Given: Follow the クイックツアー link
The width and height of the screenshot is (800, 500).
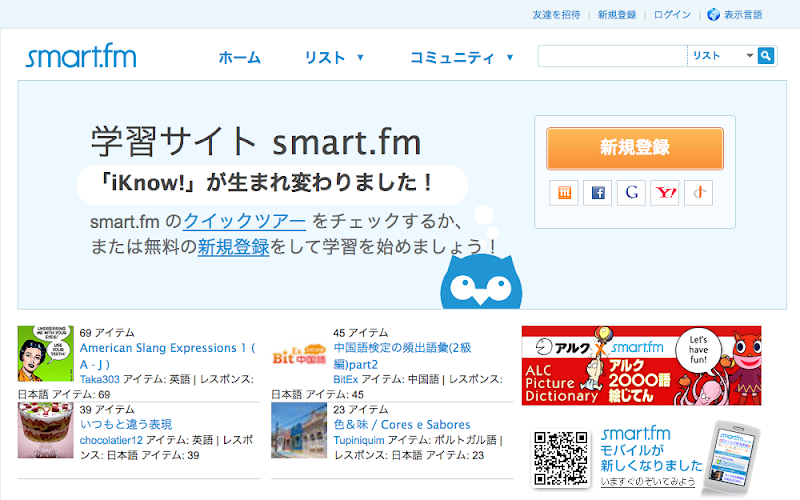Looking at the screenshot, I should [x=244, y=221].
